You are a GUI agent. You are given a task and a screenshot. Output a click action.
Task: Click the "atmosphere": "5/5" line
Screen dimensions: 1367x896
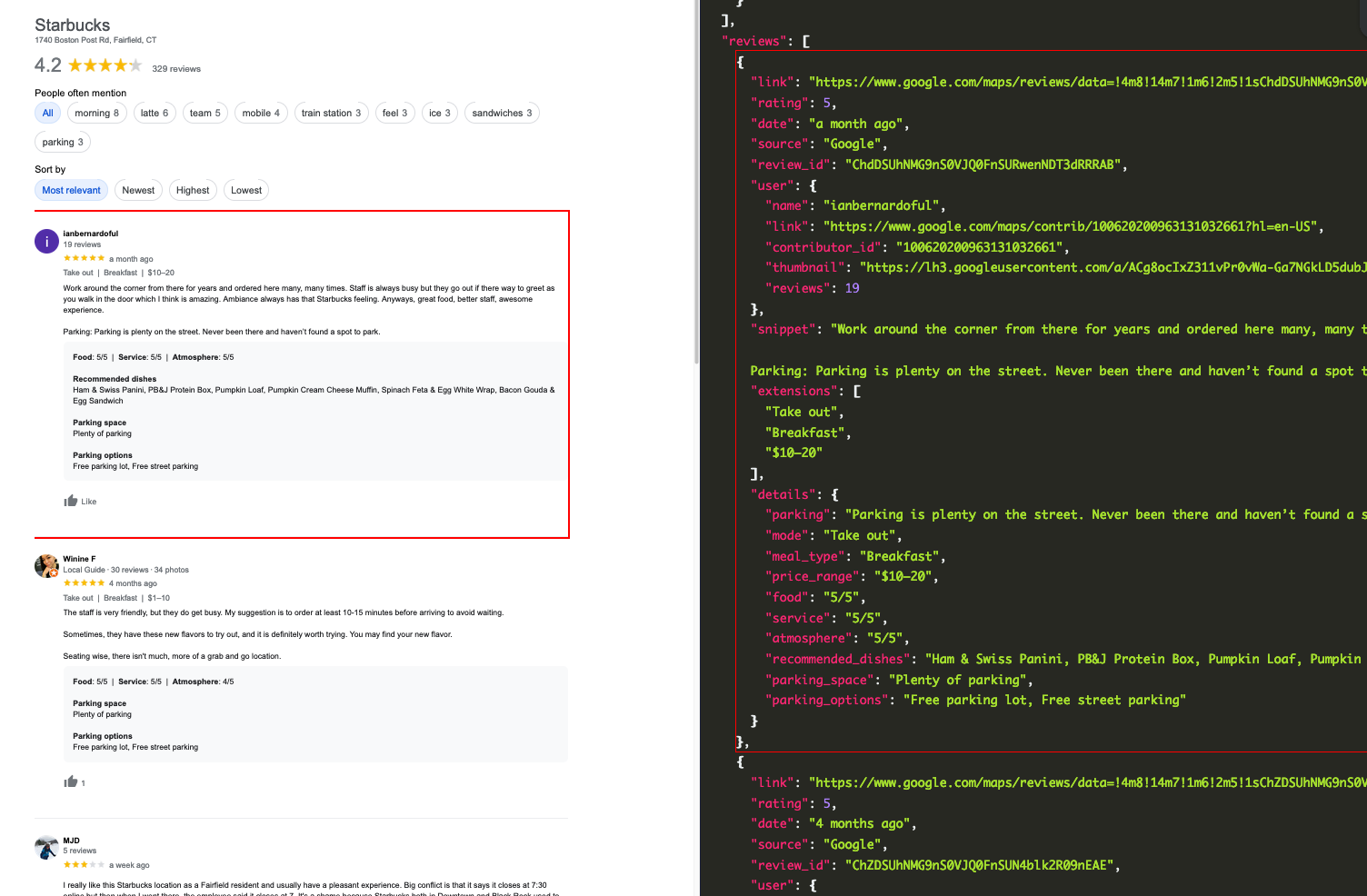(837, 638)
